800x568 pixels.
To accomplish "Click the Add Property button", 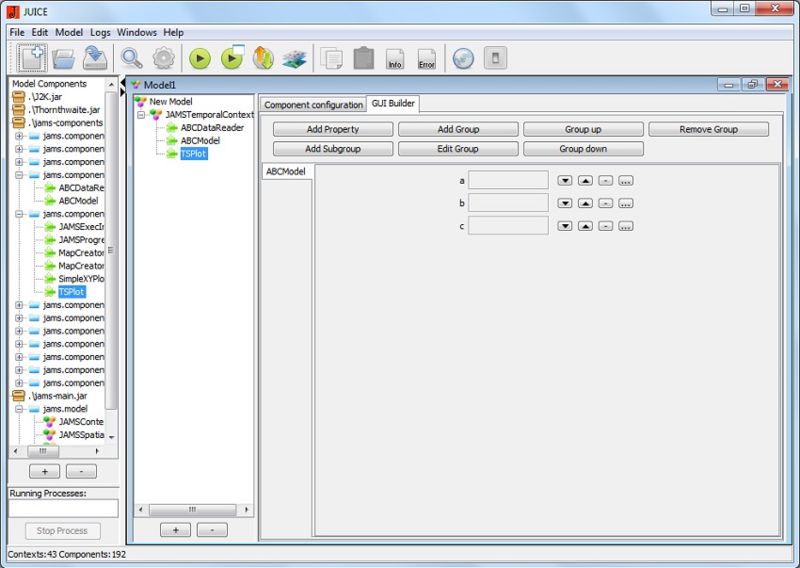I will (333, 130).
